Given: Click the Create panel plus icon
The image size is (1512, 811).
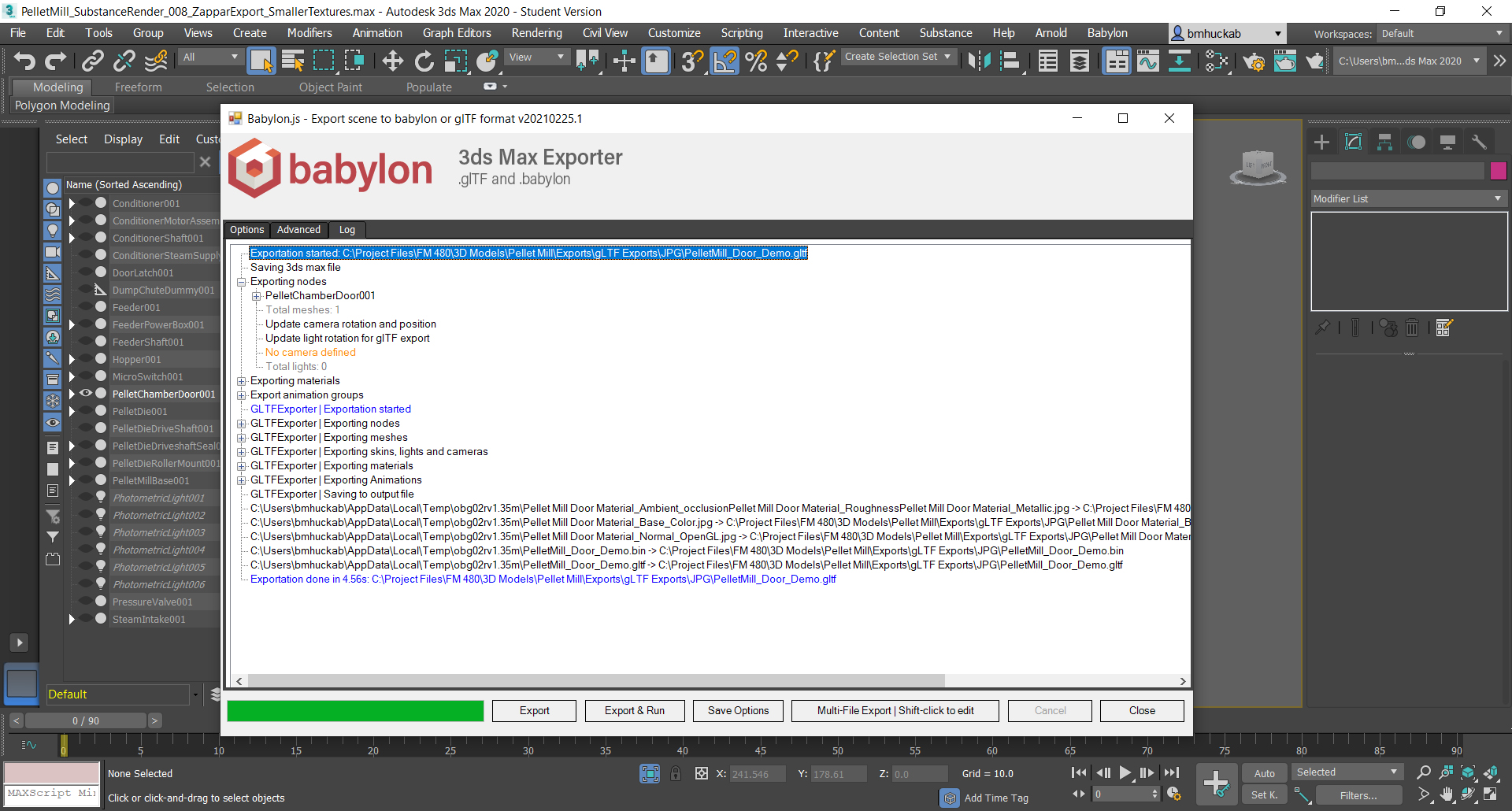Looking at the screenshot, I should 1322,142.
